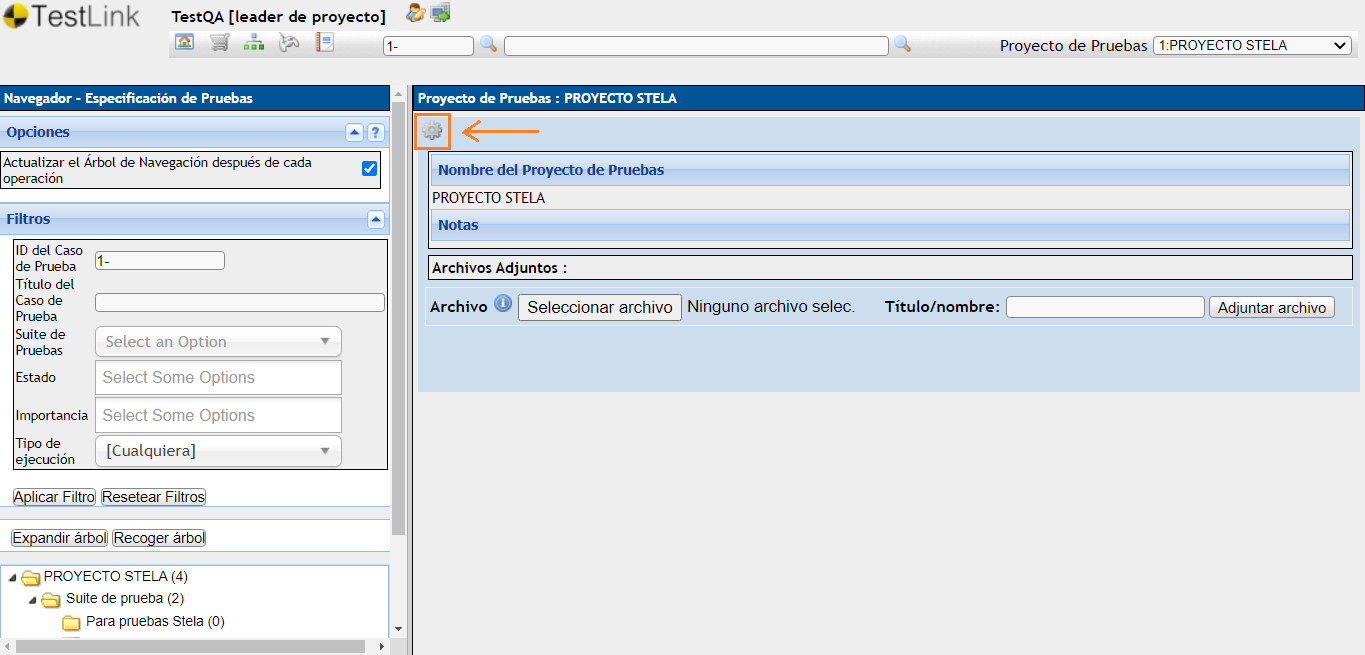Open the reports notebook icon
1365x655 pixels.
[324, 42]
